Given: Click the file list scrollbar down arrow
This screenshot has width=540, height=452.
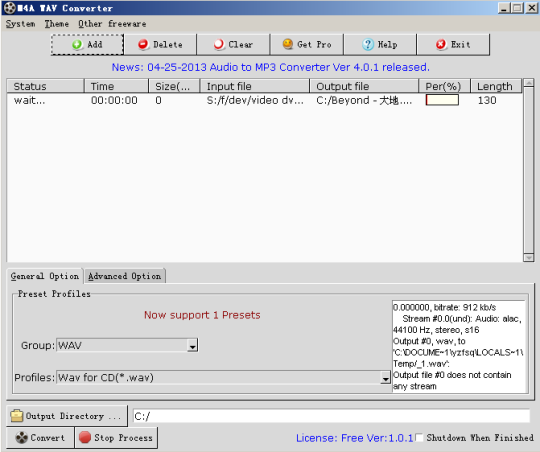Looking at the screenshot, I should pos(528,257).
